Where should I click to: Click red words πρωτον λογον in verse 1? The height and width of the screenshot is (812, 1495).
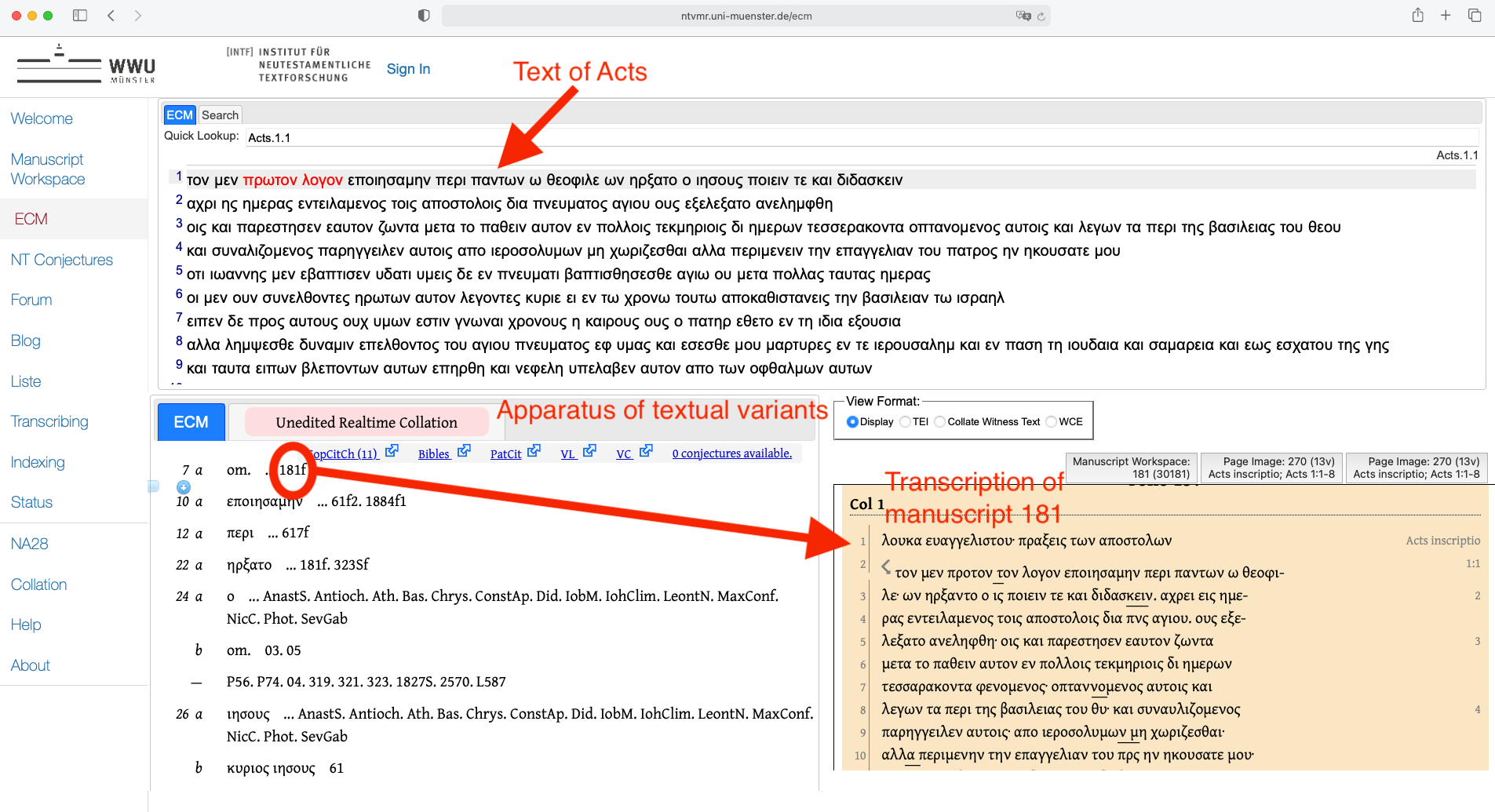click(x=293, y=180)
